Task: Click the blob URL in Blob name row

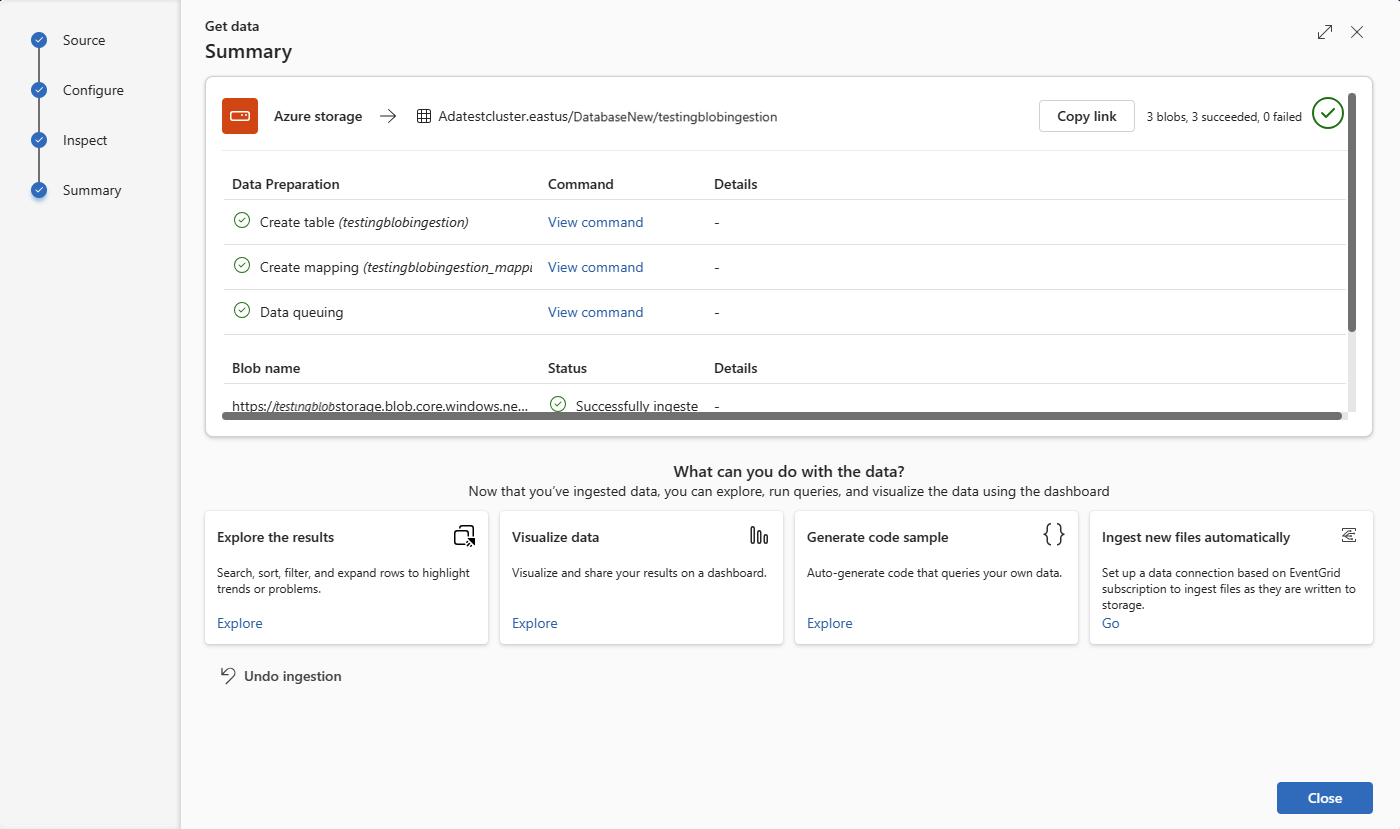Action: [380, 406]
